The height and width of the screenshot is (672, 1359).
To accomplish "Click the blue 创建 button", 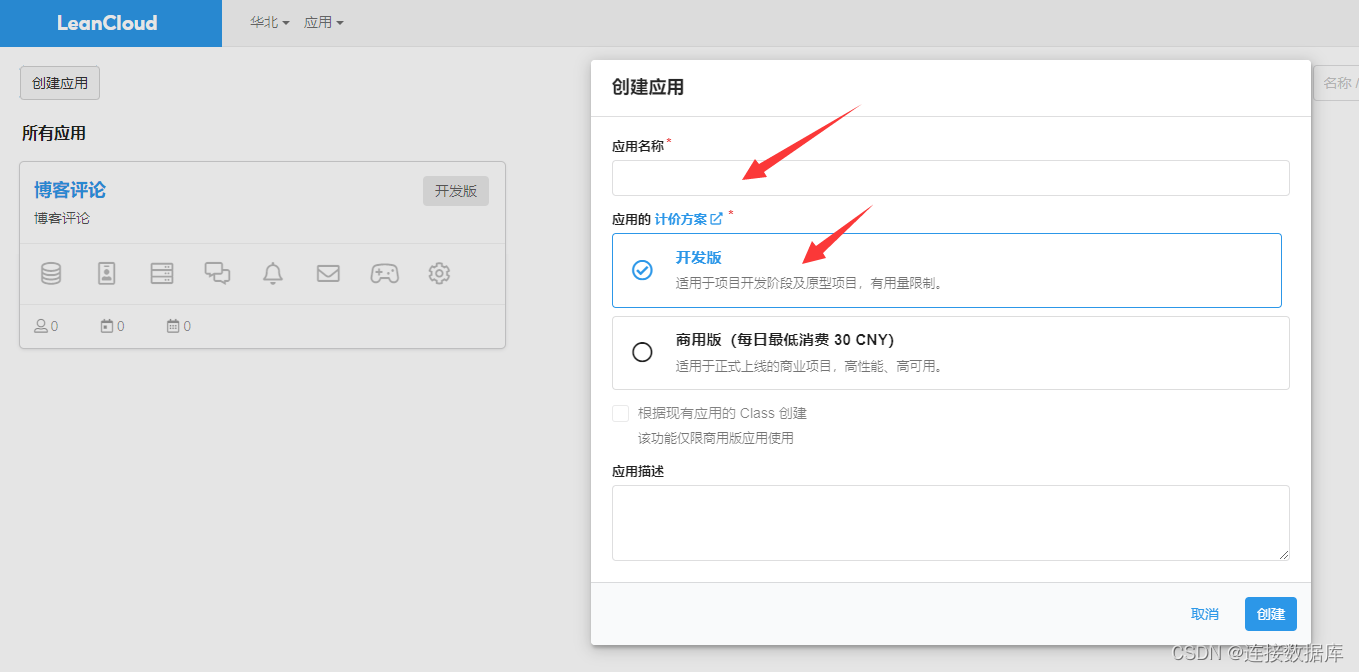I will [1271, 614].
